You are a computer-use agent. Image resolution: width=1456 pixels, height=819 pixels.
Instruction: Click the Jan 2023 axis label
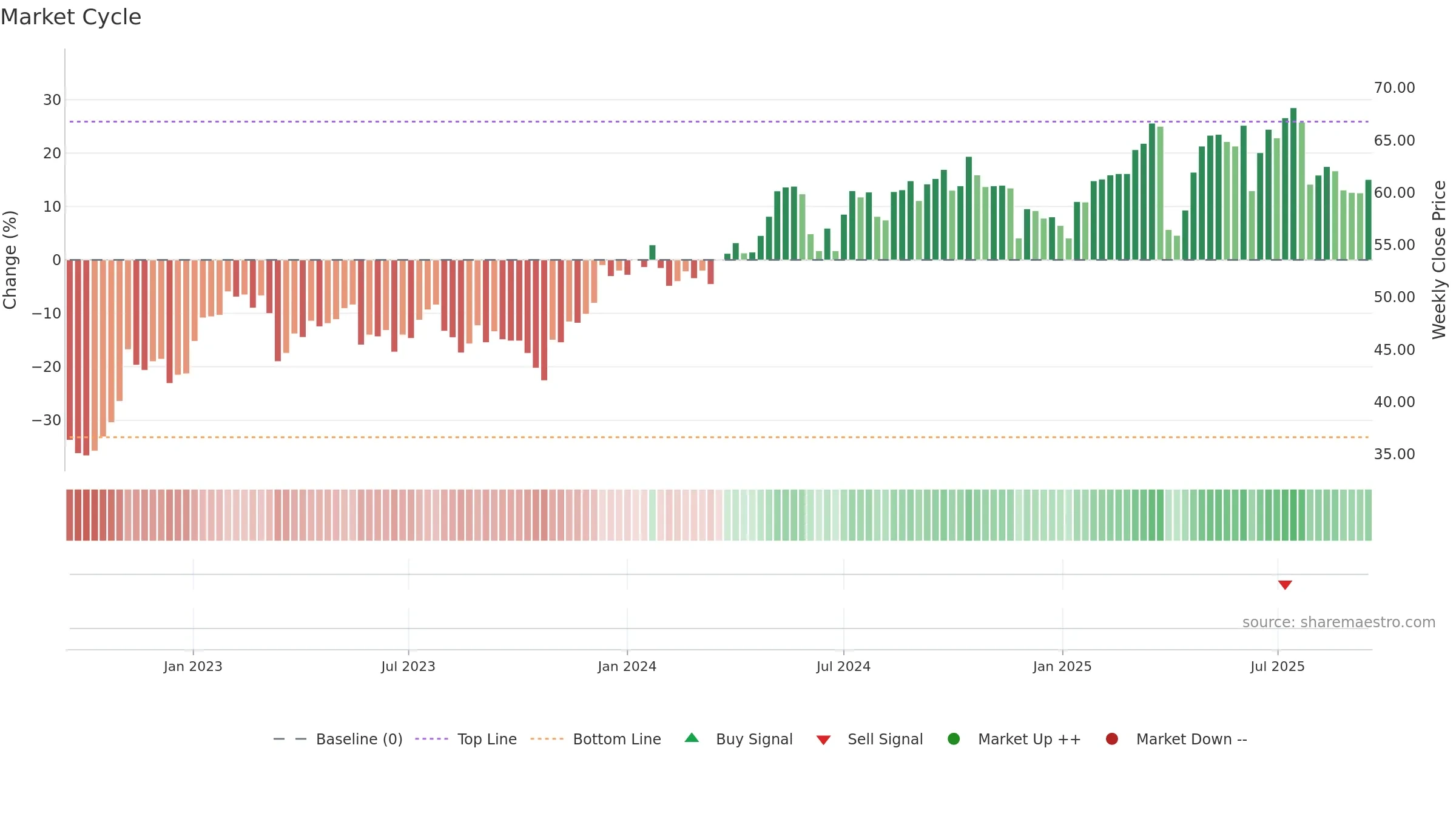(x=193, y=666)
